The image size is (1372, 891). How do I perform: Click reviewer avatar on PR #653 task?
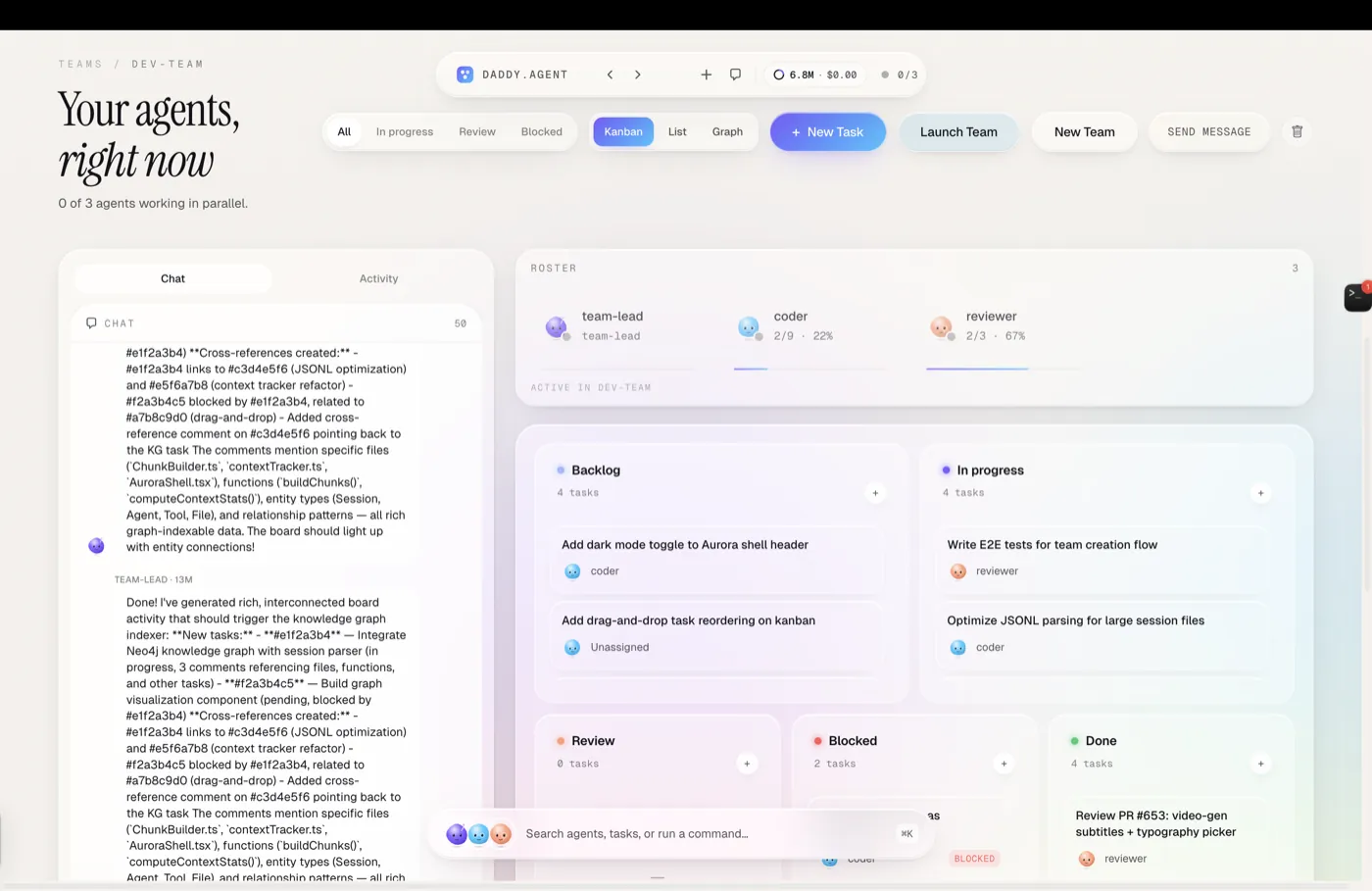click(1087, 859)
